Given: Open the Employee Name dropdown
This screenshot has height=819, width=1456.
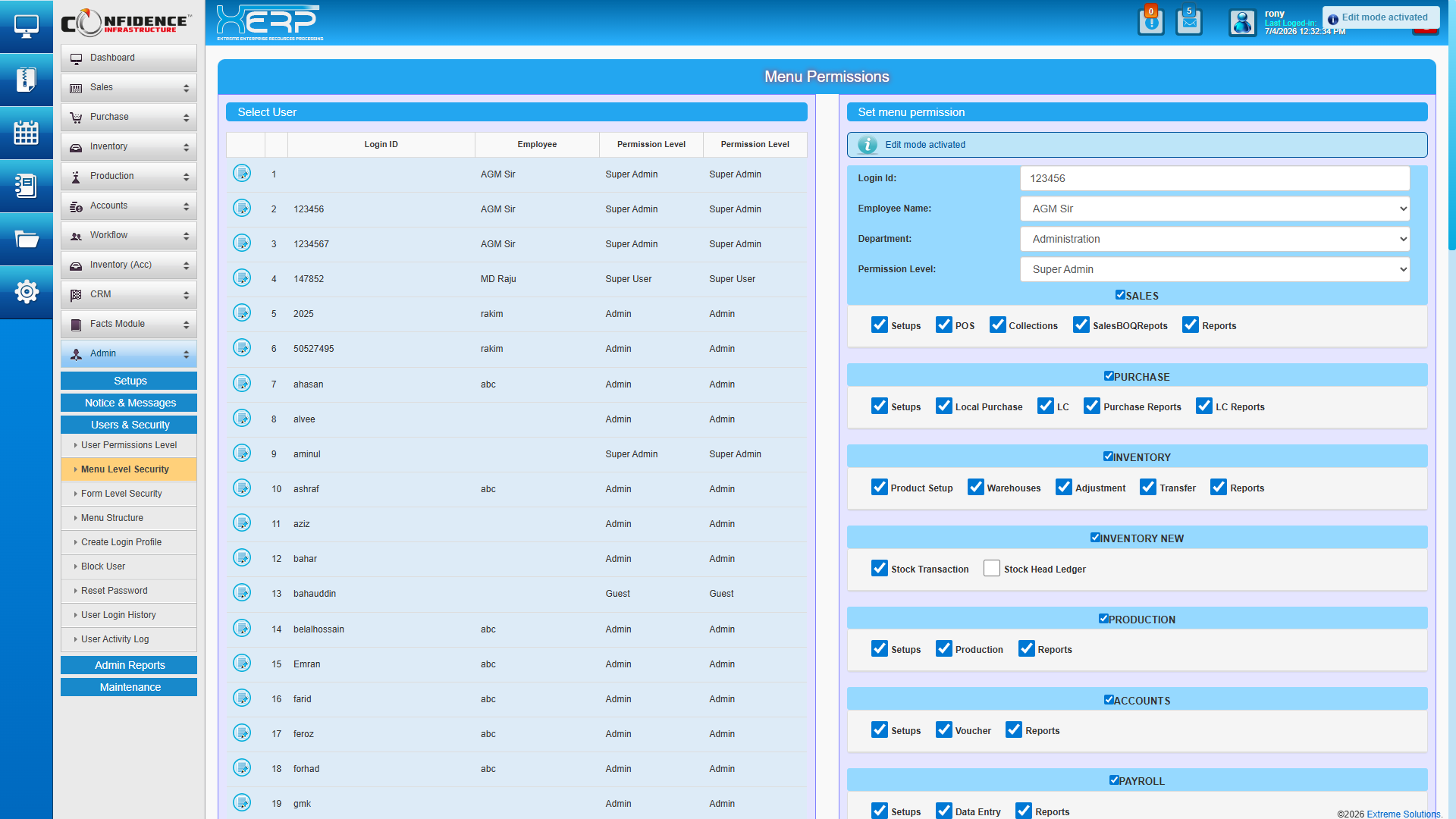Looking at the screenshot, I should [x=1214, y=209].
